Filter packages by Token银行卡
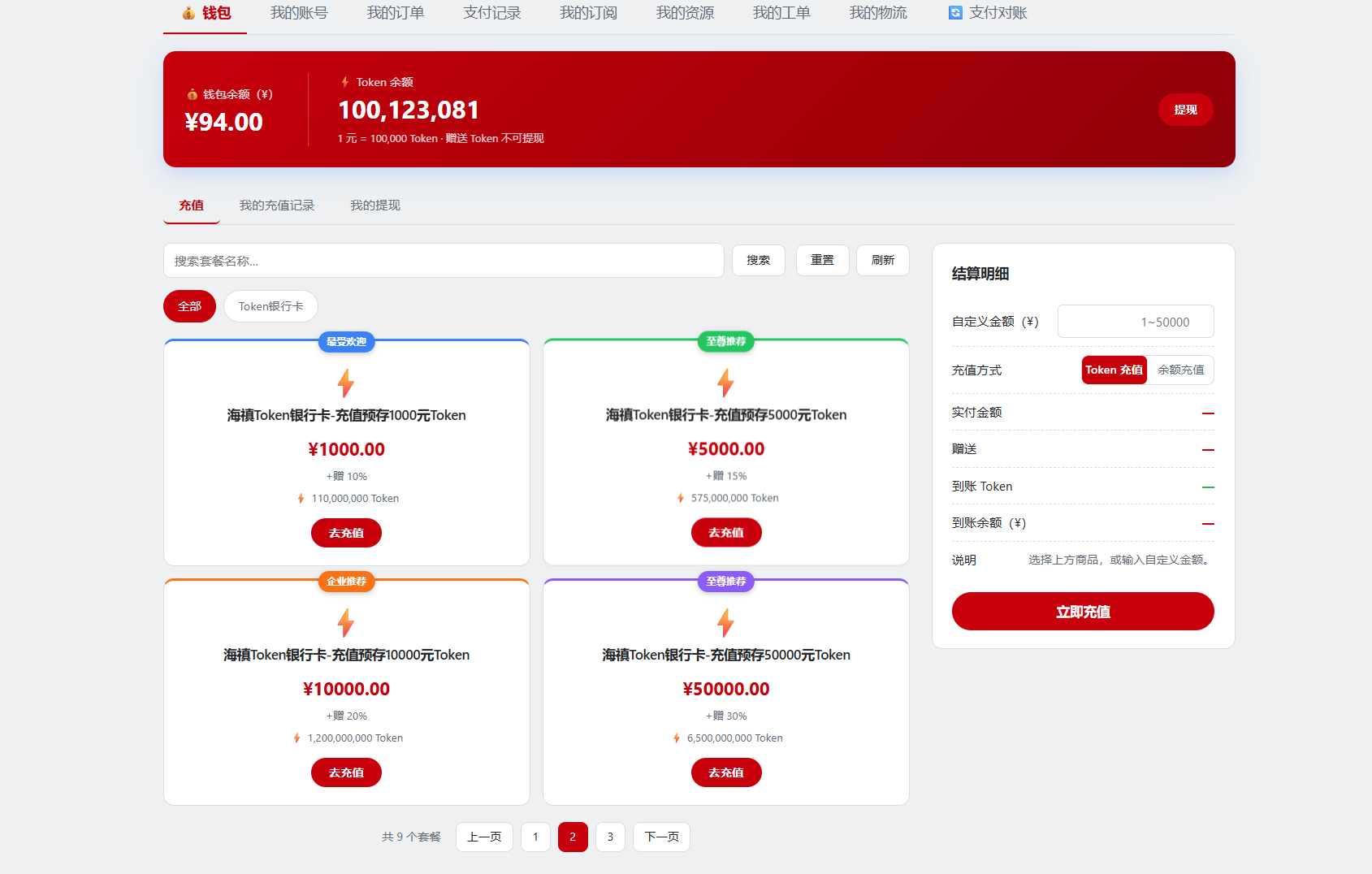 pos(271,306)
